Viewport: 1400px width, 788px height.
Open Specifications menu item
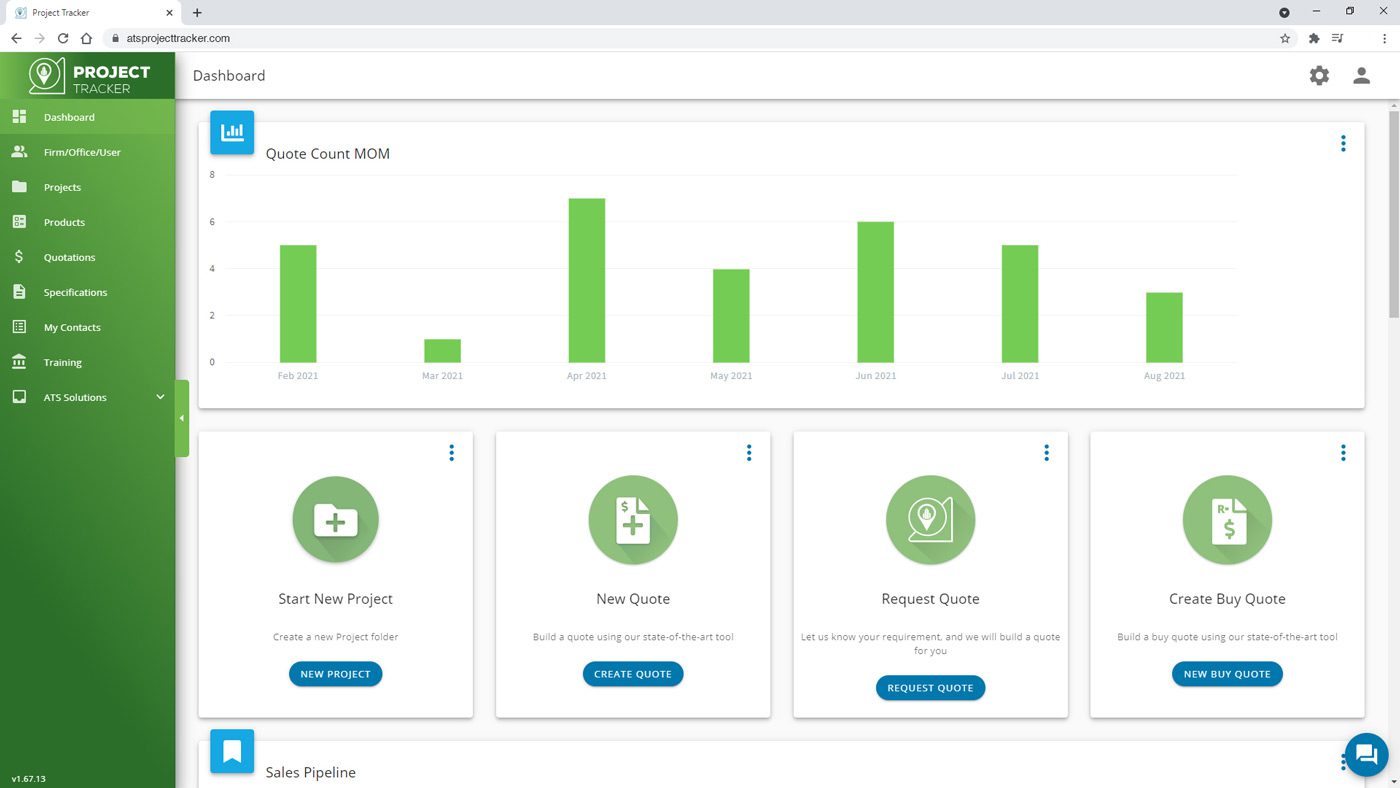coord(87,292)
